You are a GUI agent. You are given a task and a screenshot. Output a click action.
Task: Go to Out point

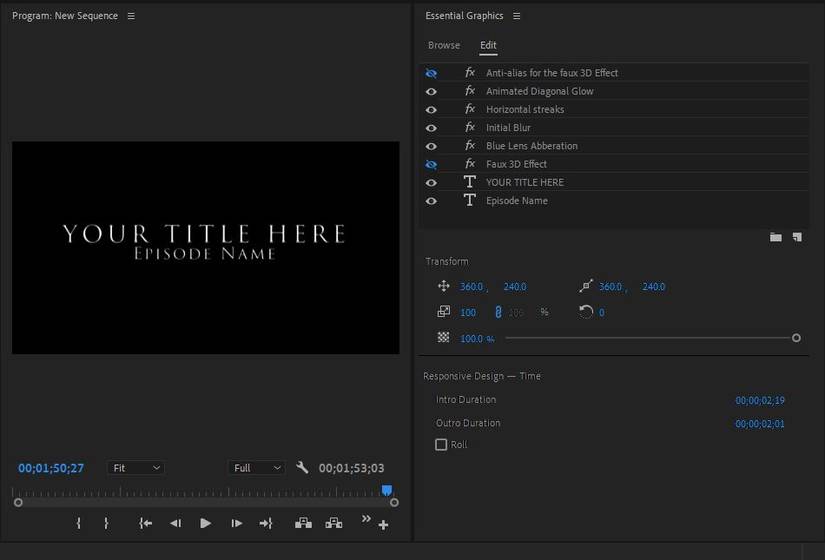coord(266,523)
